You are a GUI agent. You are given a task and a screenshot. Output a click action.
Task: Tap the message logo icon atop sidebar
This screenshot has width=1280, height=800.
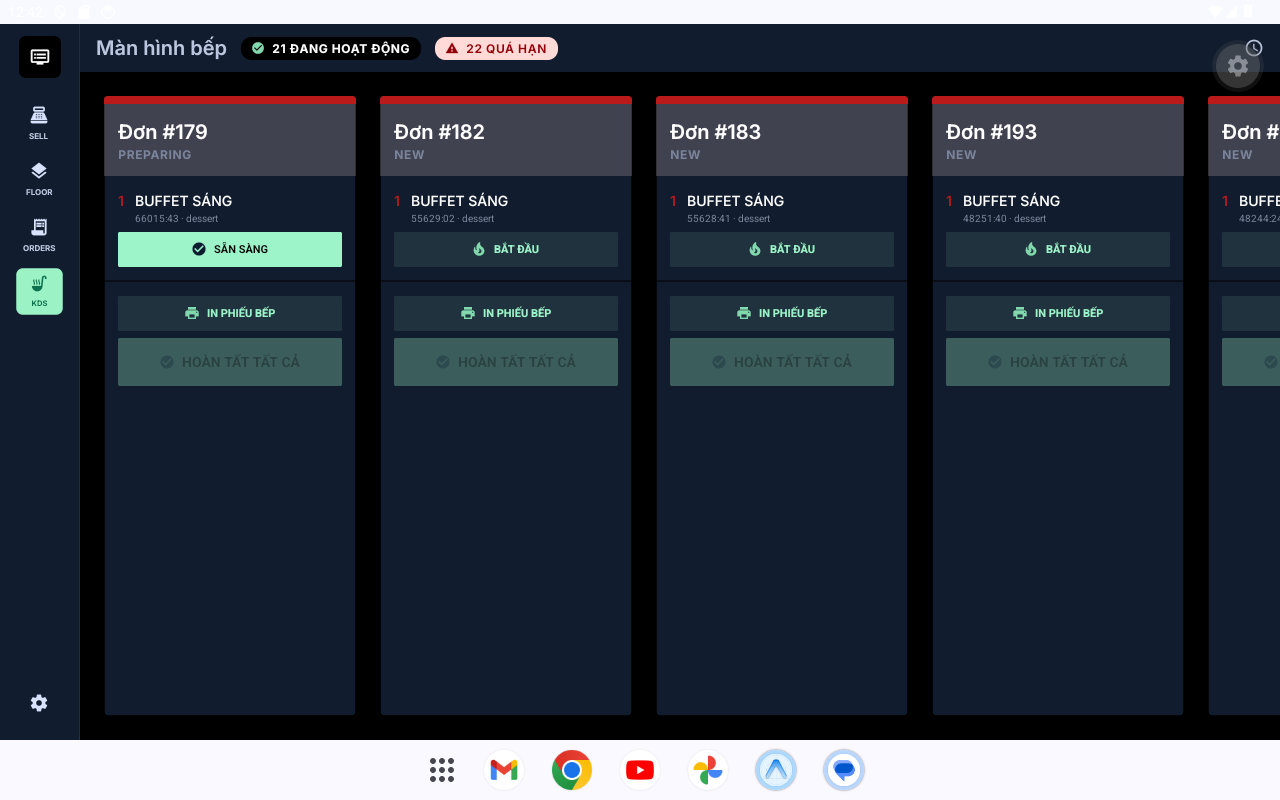coord(40,57)
